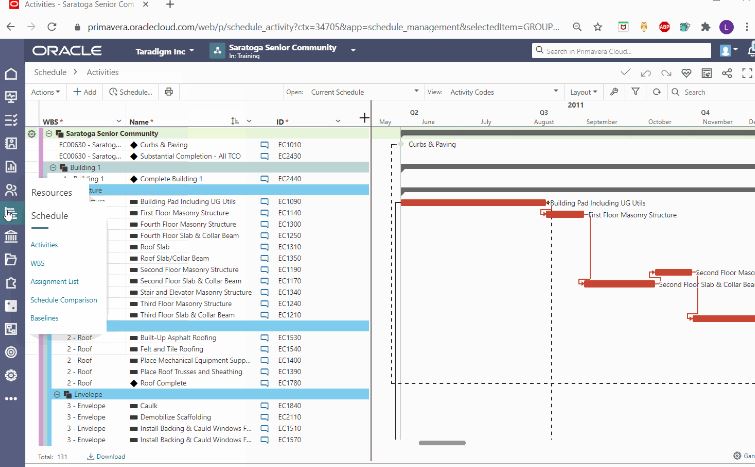Click the share icon

click(727, 73)
